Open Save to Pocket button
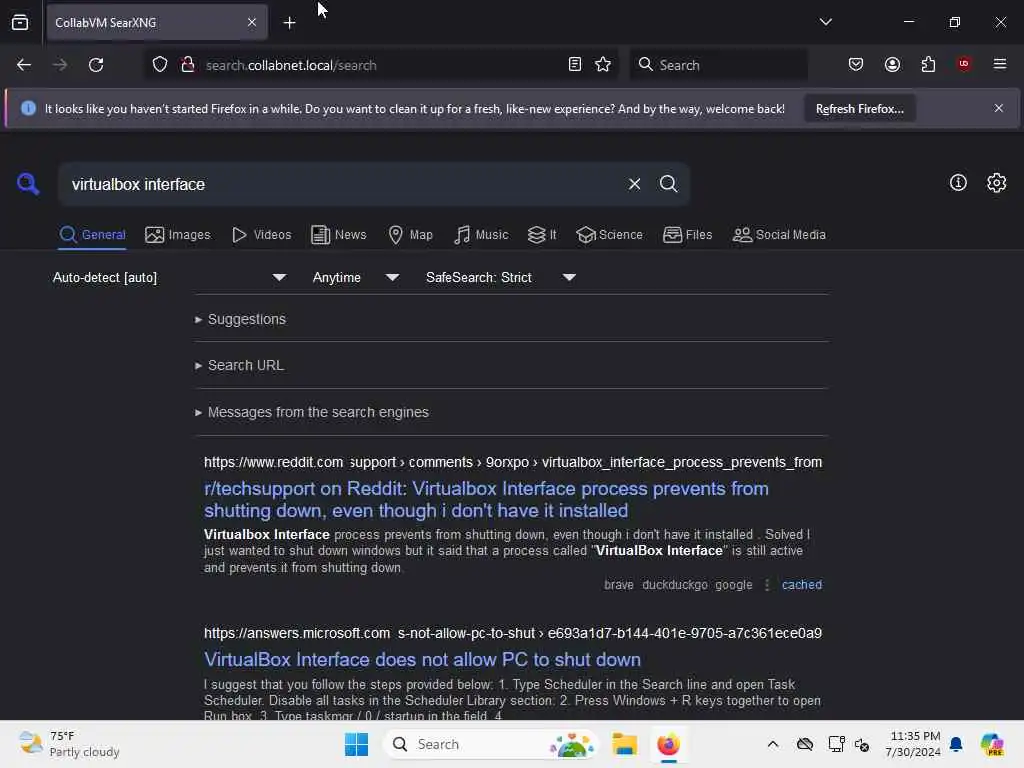 pos(856,64)
